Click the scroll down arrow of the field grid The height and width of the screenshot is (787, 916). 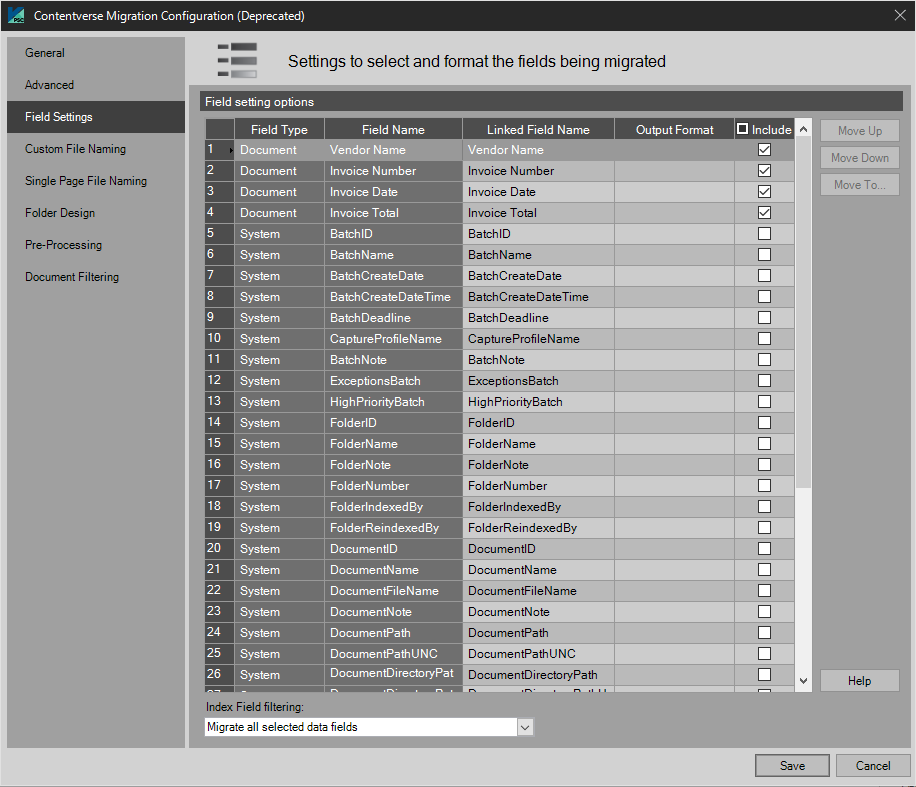point(804,681)
